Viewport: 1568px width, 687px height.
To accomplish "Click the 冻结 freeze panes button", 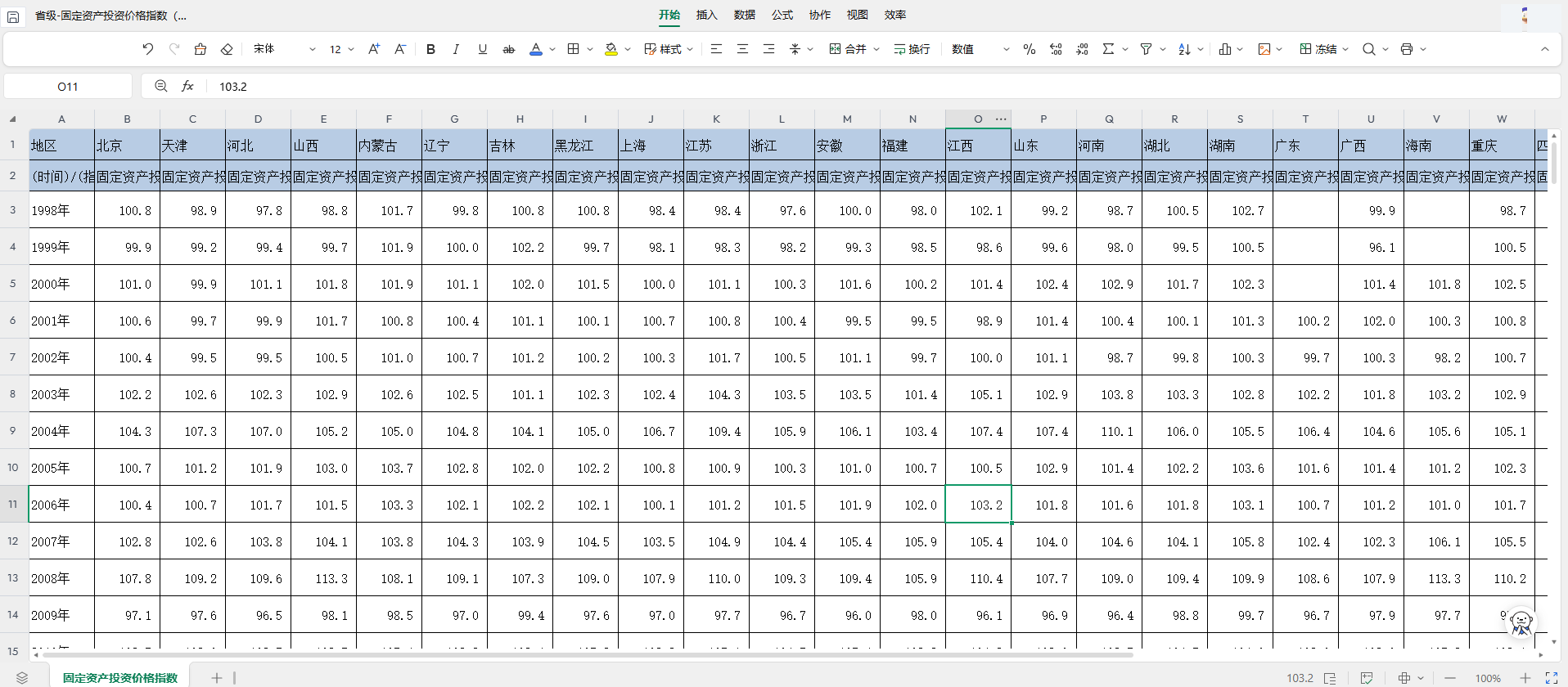I will tap(1318, 49).
